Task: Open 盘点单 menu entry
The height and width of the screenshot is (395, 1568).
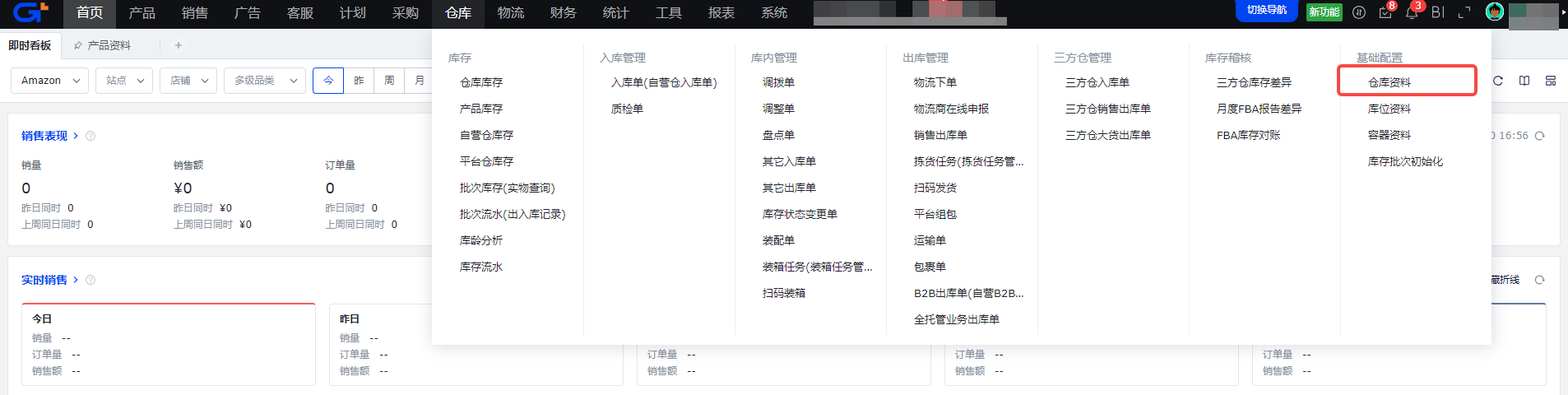Action: coord(778,135)
